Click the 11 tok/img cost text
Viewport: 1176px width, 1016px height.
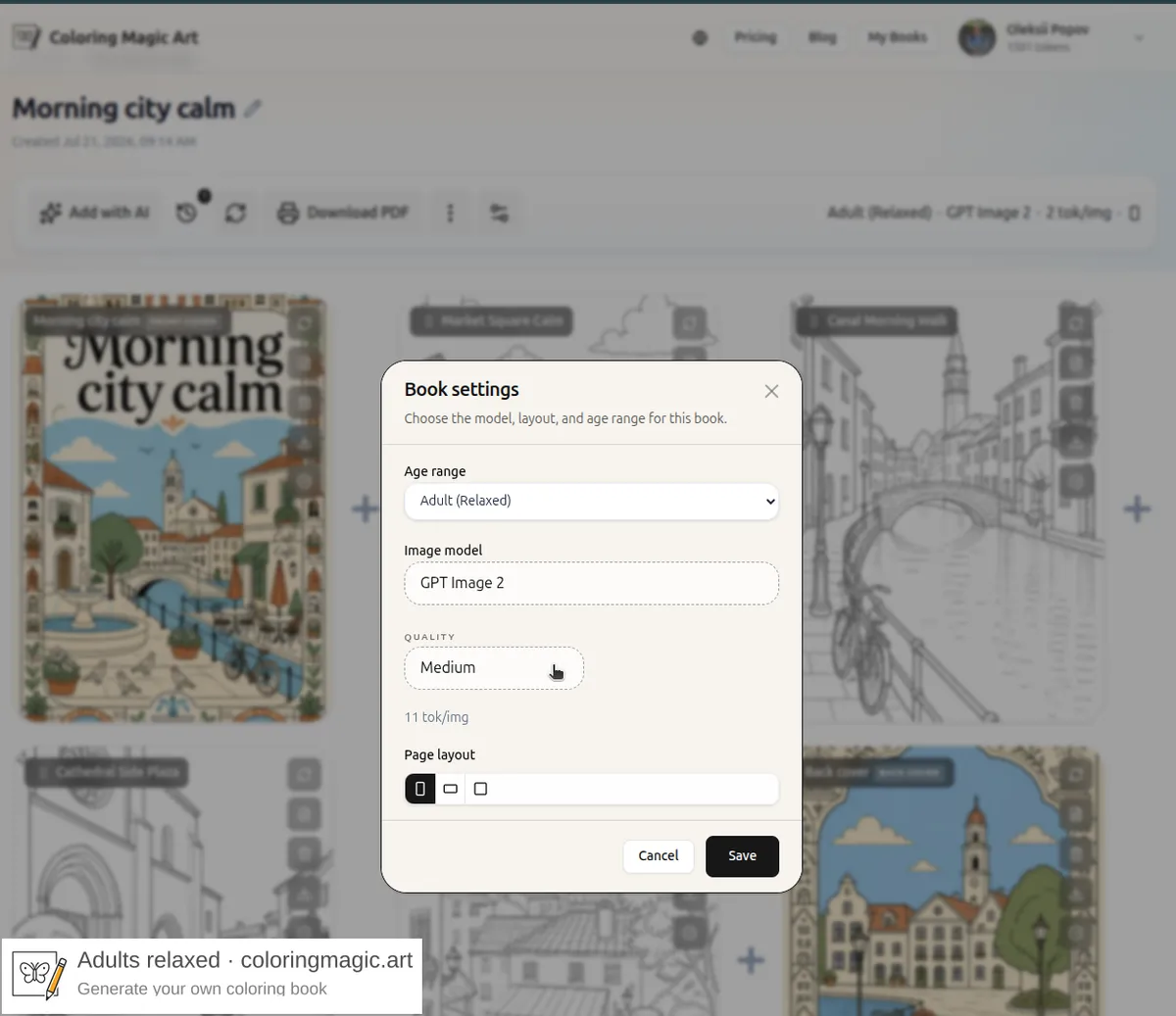tap(436, 717)
